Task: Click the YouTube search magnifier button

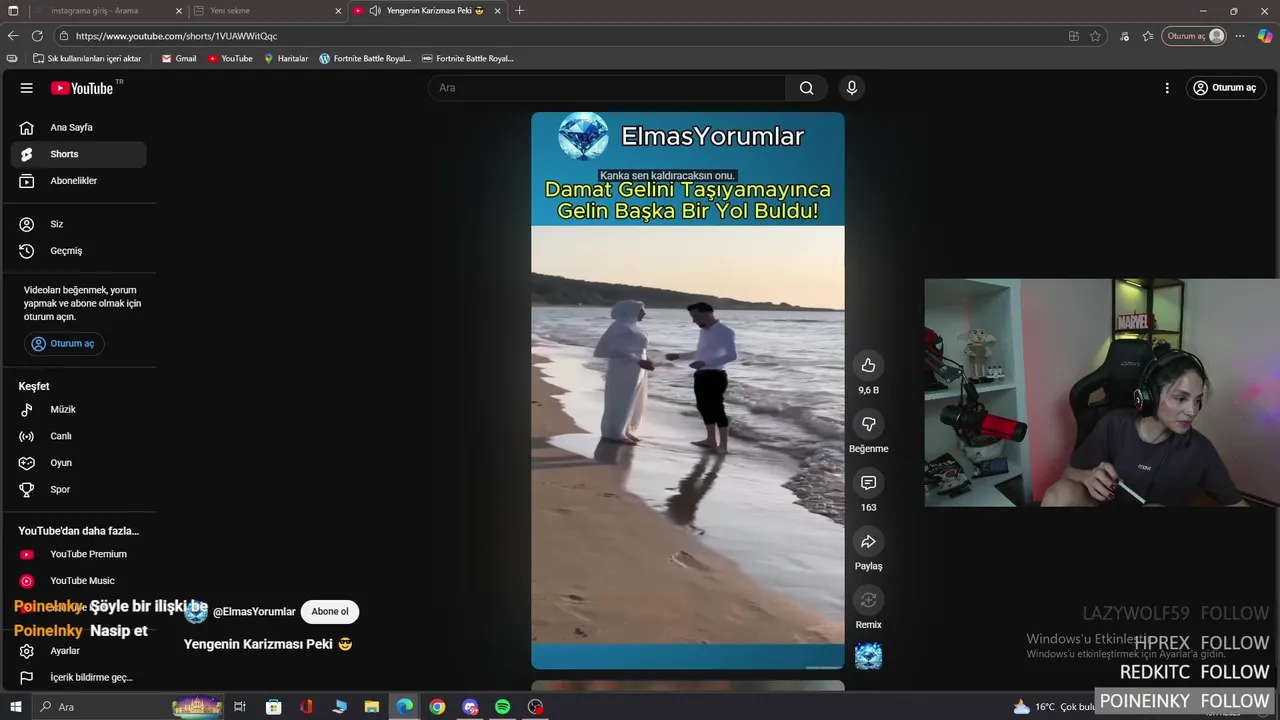Action: point(806,88)
